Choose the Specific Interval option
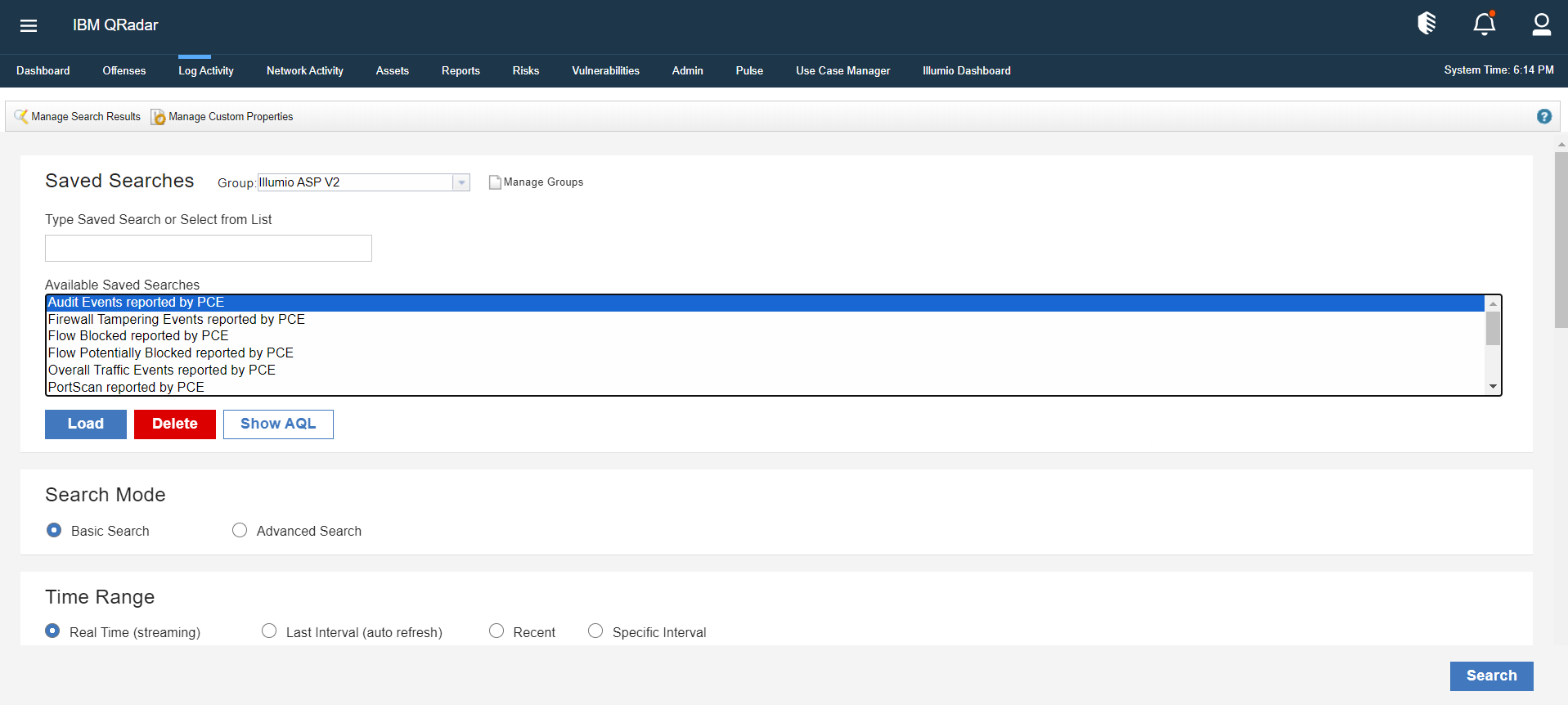The height and width of the screenshot is (705, 1568). (595, 631)
